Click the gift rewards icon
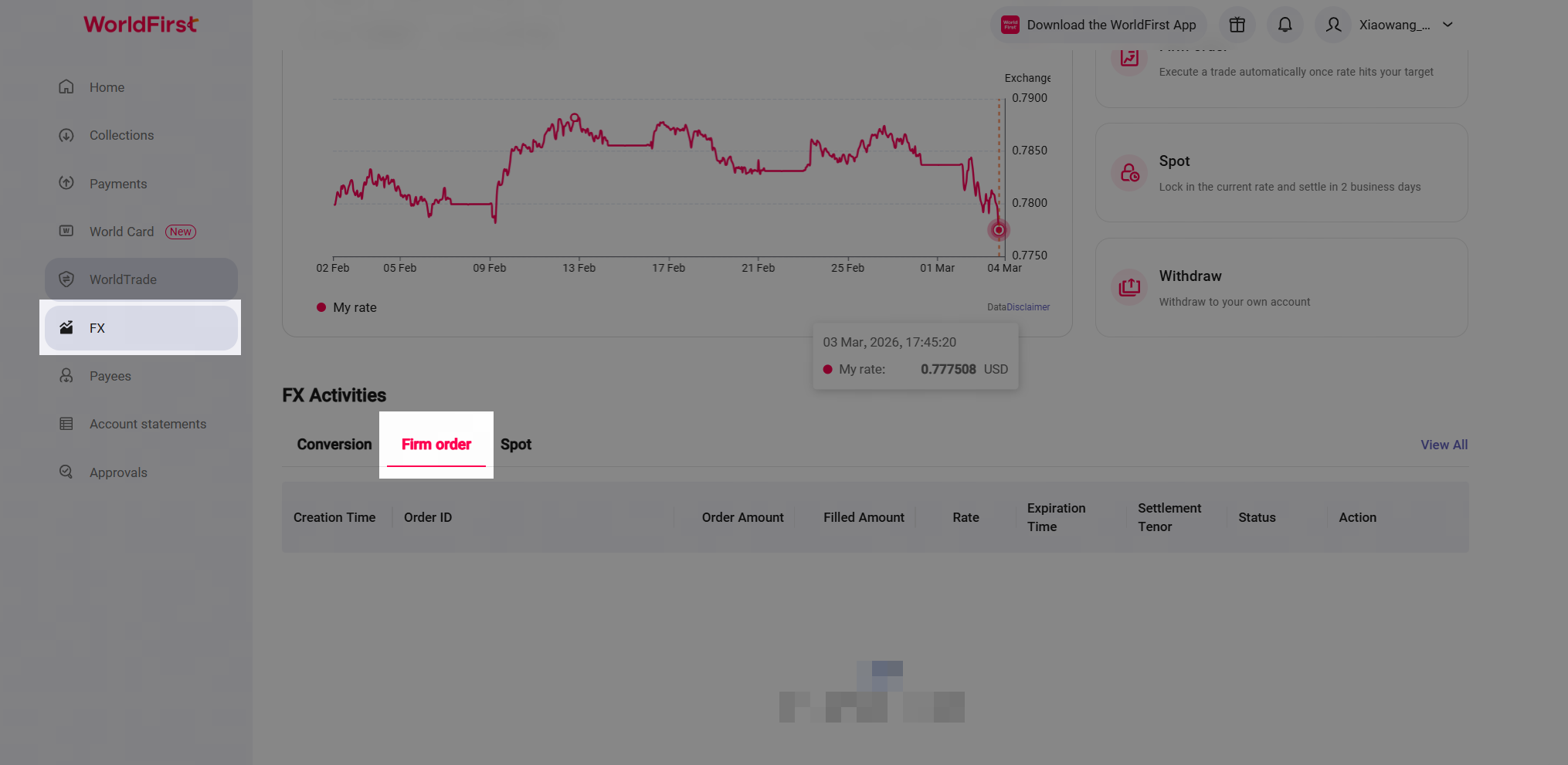 (x=1237, y=25)
